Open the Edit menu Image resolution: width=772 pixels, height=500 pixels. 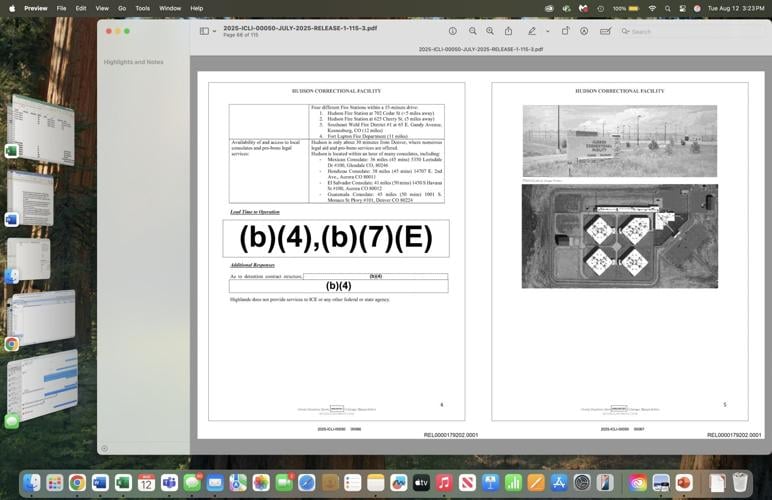81,8
